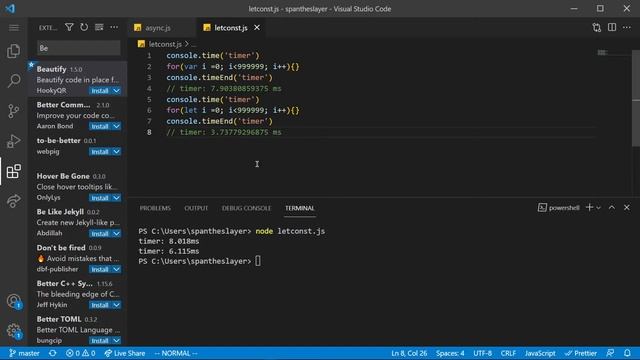The width and height of the screenshot is (640, 360).
Task: Open the Extensions view
Action: click(13, 171)
